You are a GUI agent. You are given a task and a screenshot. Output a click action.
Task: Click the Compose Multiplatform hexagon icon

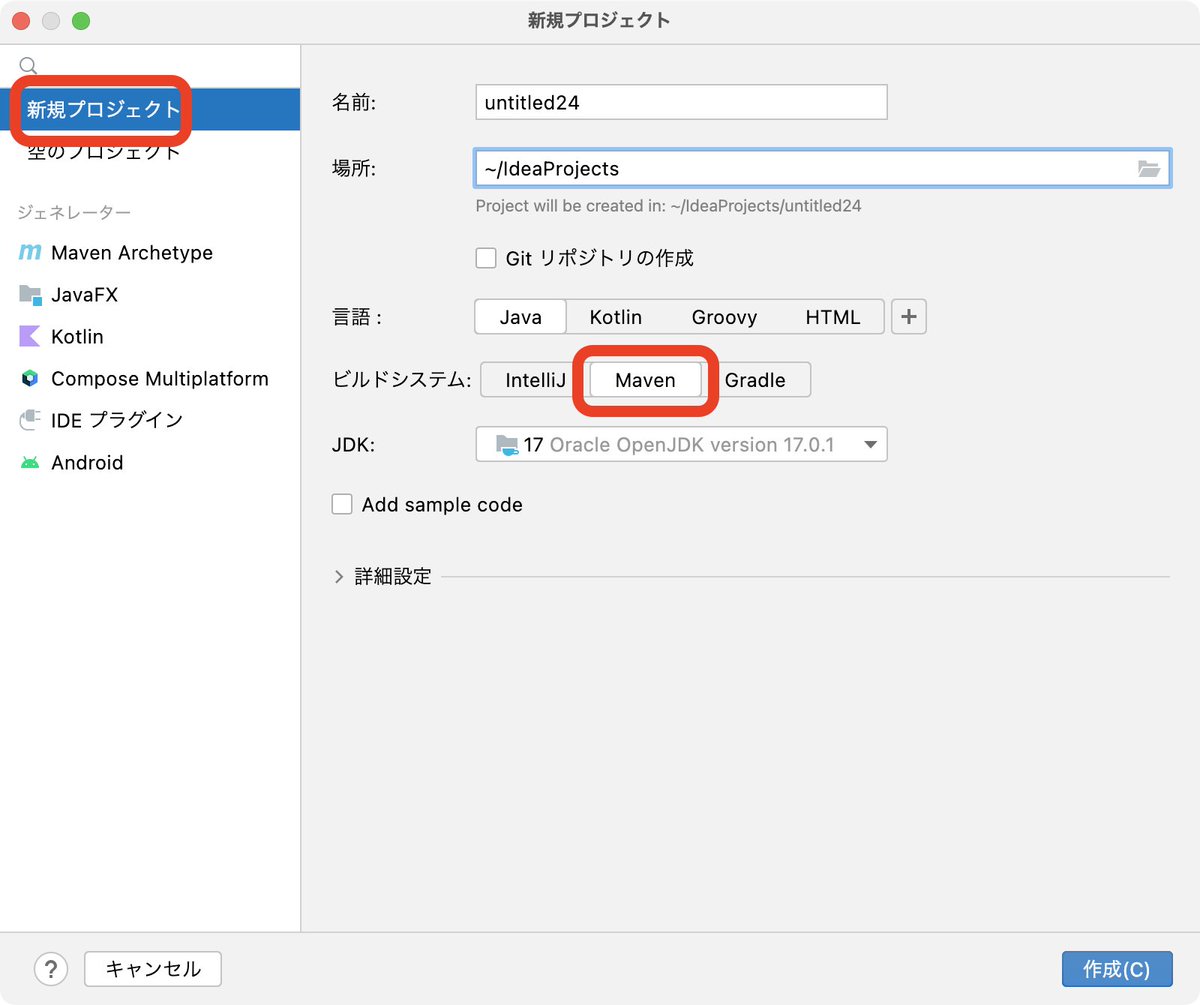click(30, 379)
